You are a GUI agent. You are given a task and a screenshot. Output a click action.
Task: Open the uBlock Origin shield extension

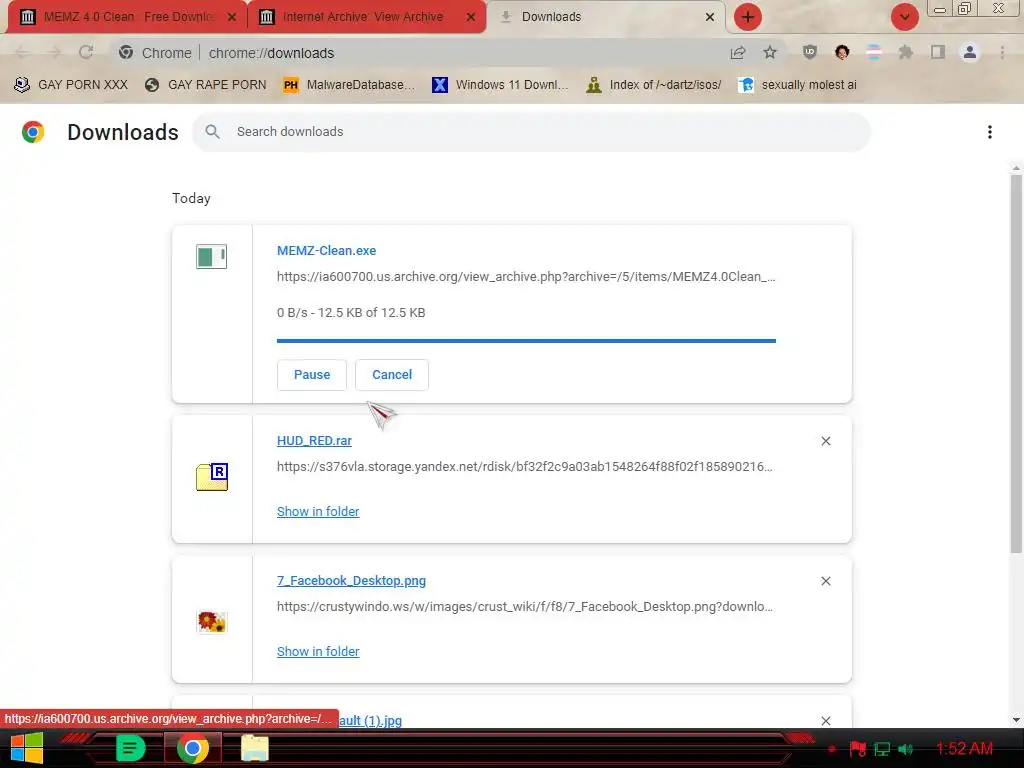810,52
